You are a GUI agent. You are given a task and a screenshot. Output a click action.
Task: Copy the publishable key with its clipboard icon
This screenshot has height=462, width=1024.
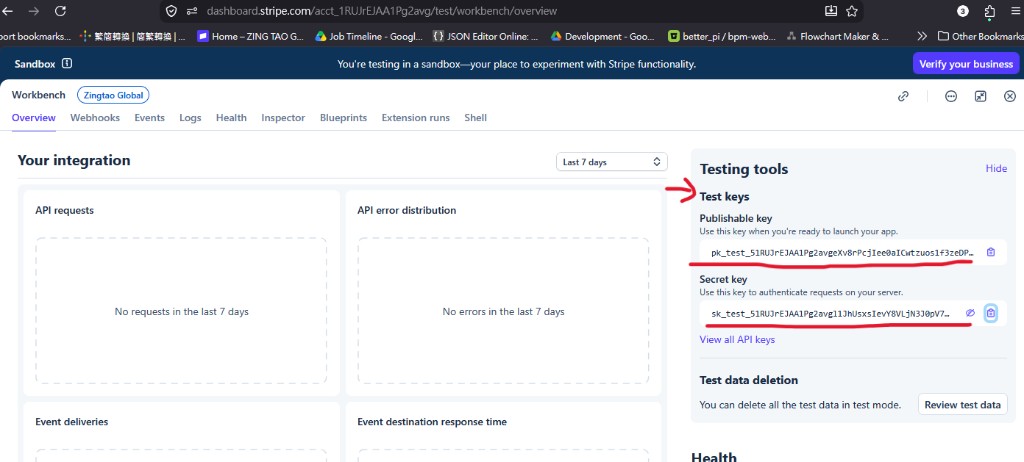(991, 252)
